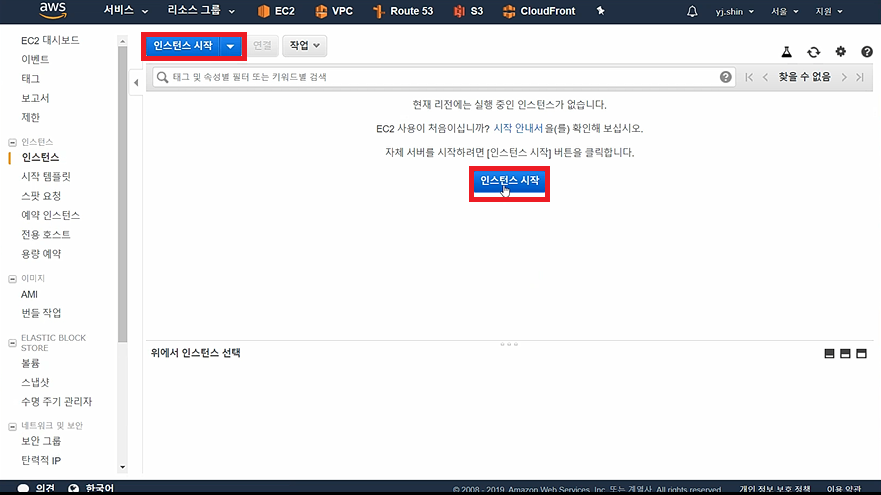Viewport: 881px width, 495px height.
Task: Open 리소스 그룹 dropdown menu
Action: (201, 11)
